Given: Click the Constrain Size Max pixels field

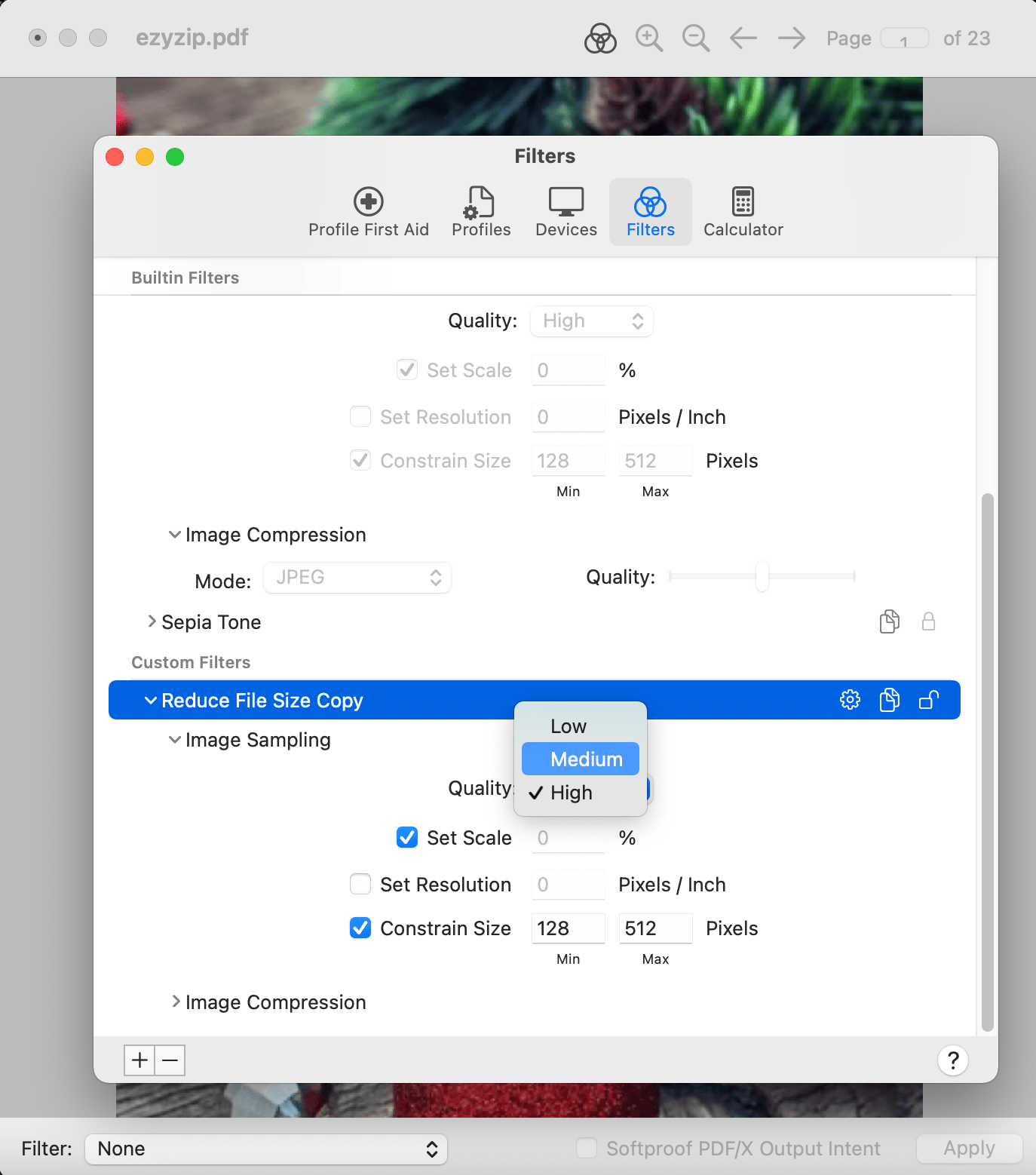Looking at the screenshot, I should click(x=654, y=928).
